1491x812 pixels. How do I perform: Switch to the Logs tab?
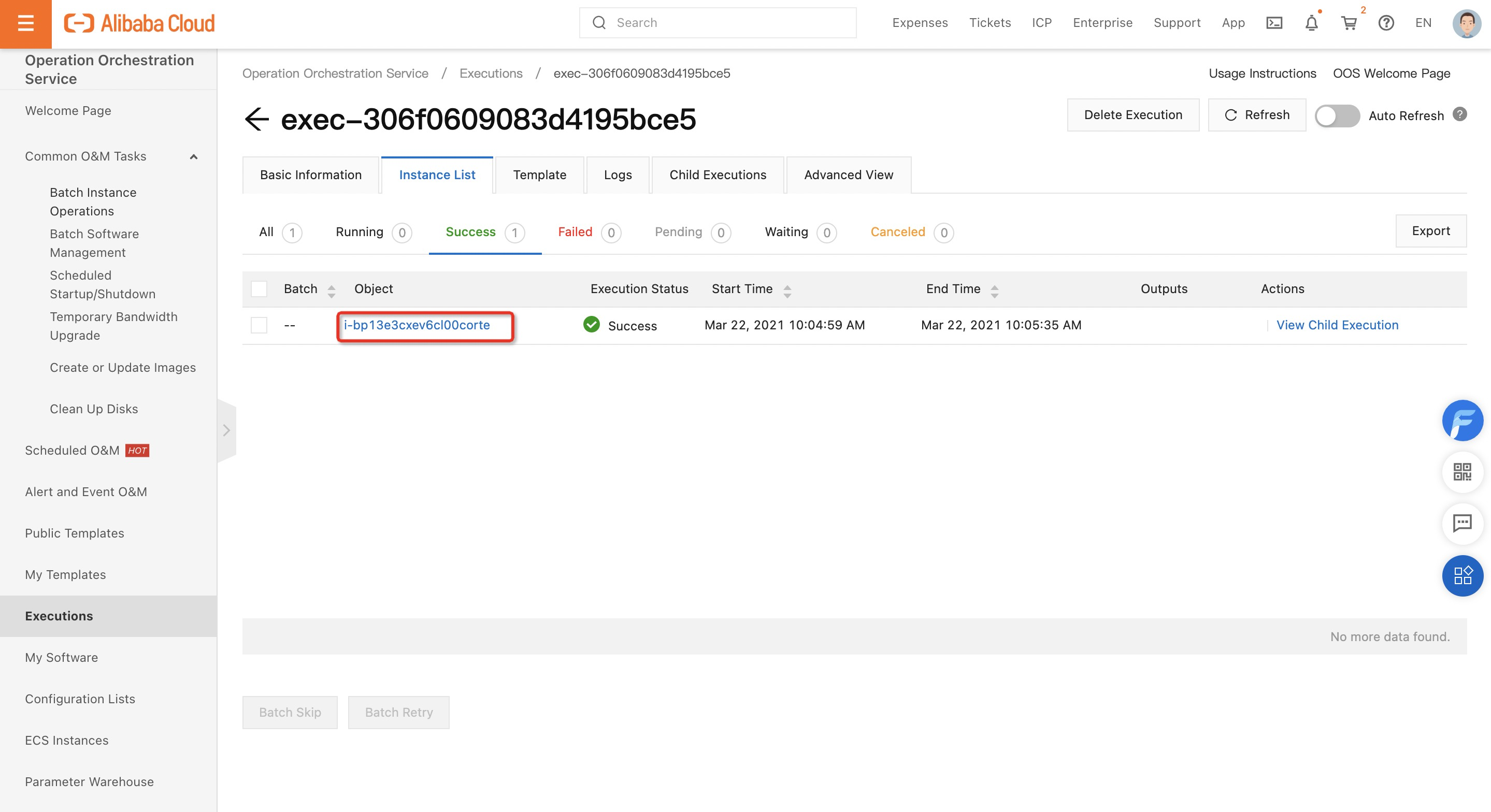(618, 175)
